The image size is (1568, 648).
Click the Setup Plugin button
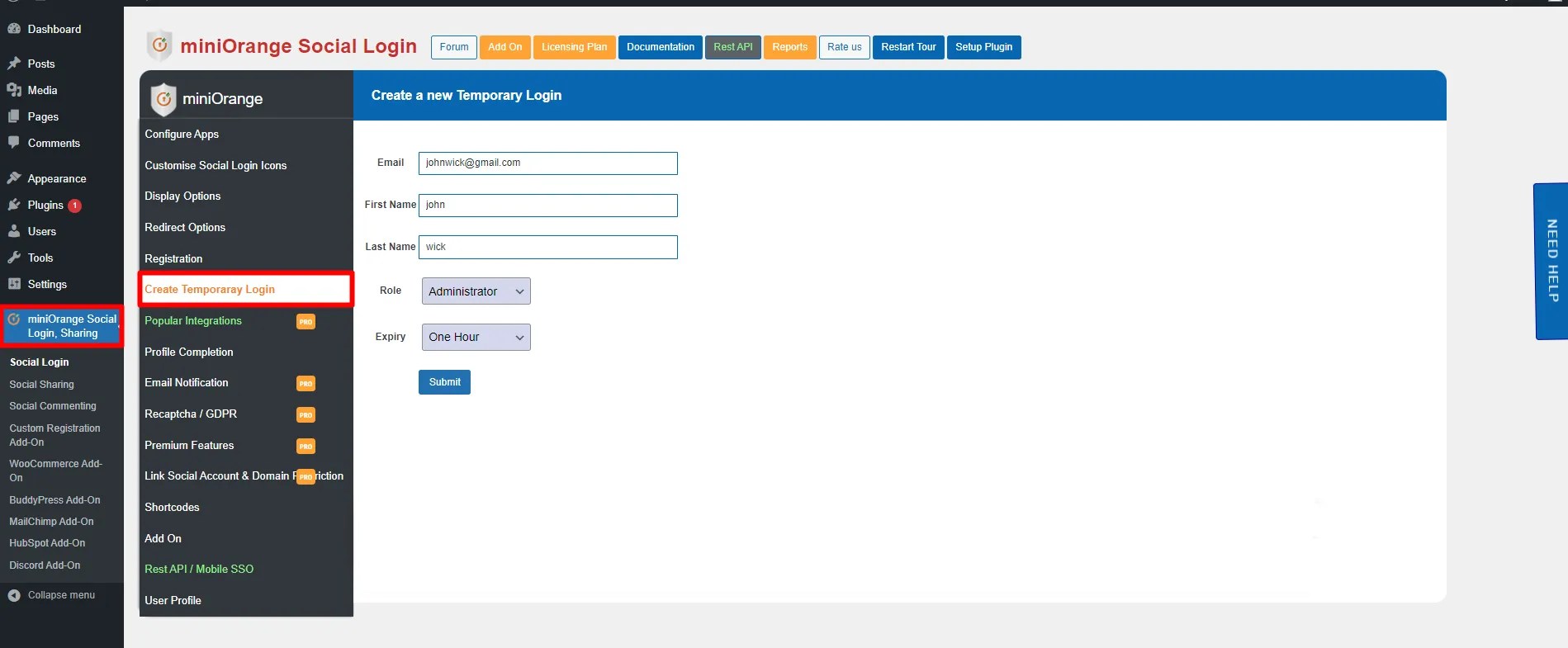(x=984, y=47)
